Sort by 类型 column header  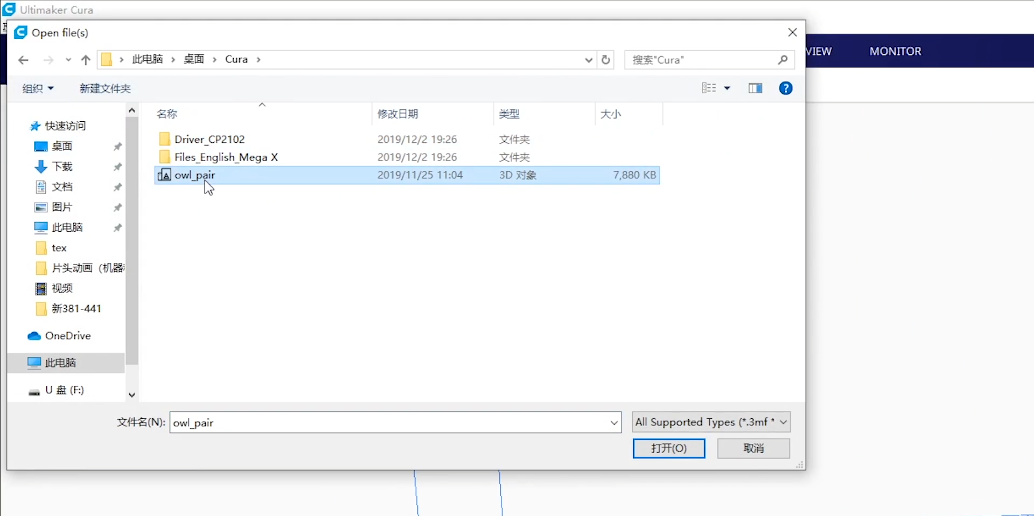(545, 114)
